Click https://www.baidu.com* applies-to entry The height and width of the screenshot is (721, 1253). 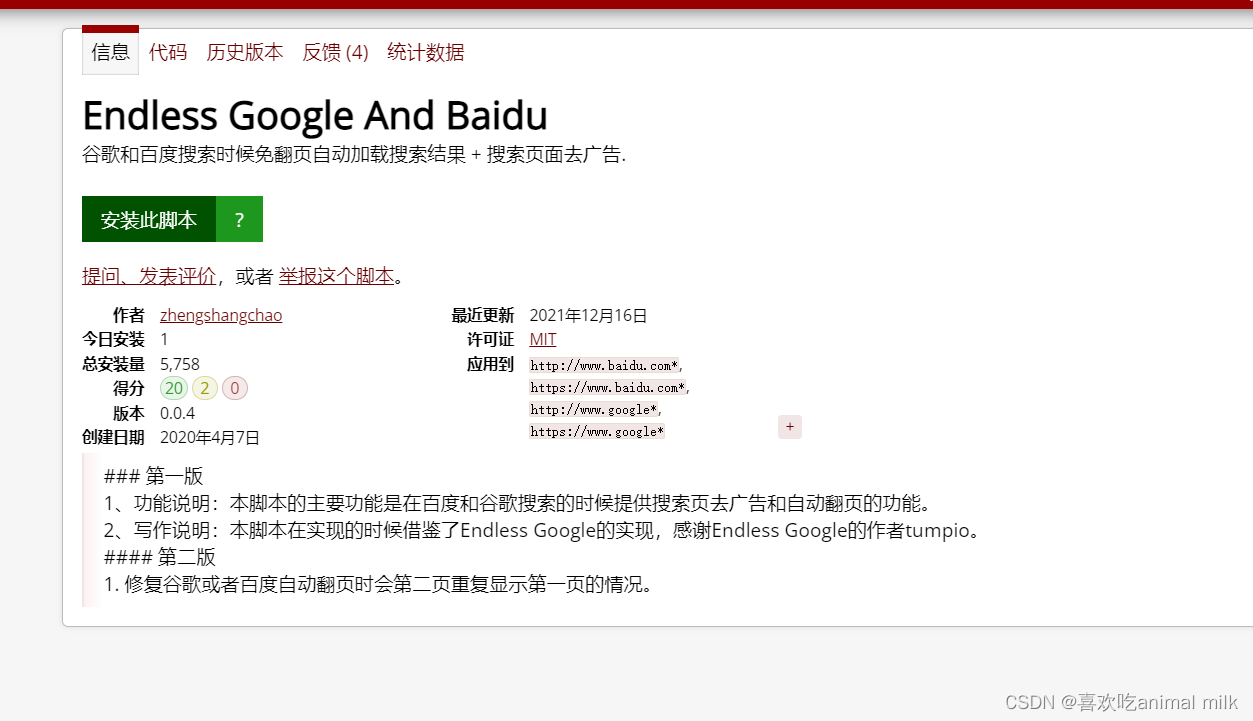pos(608,387)
